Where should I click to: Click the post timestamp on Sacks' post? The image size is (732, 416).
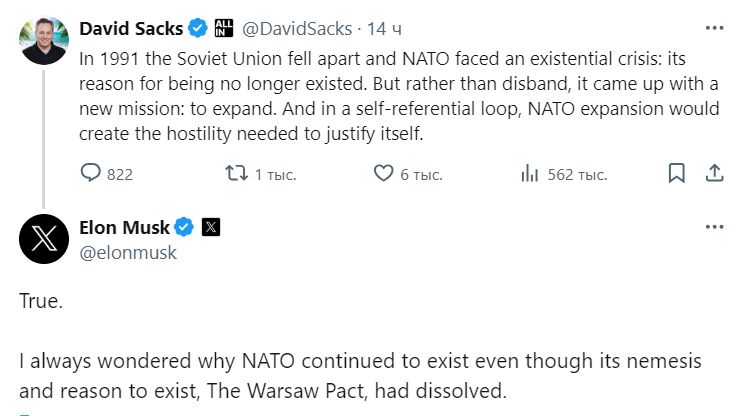pyautogui.click(x=383, y=28)
